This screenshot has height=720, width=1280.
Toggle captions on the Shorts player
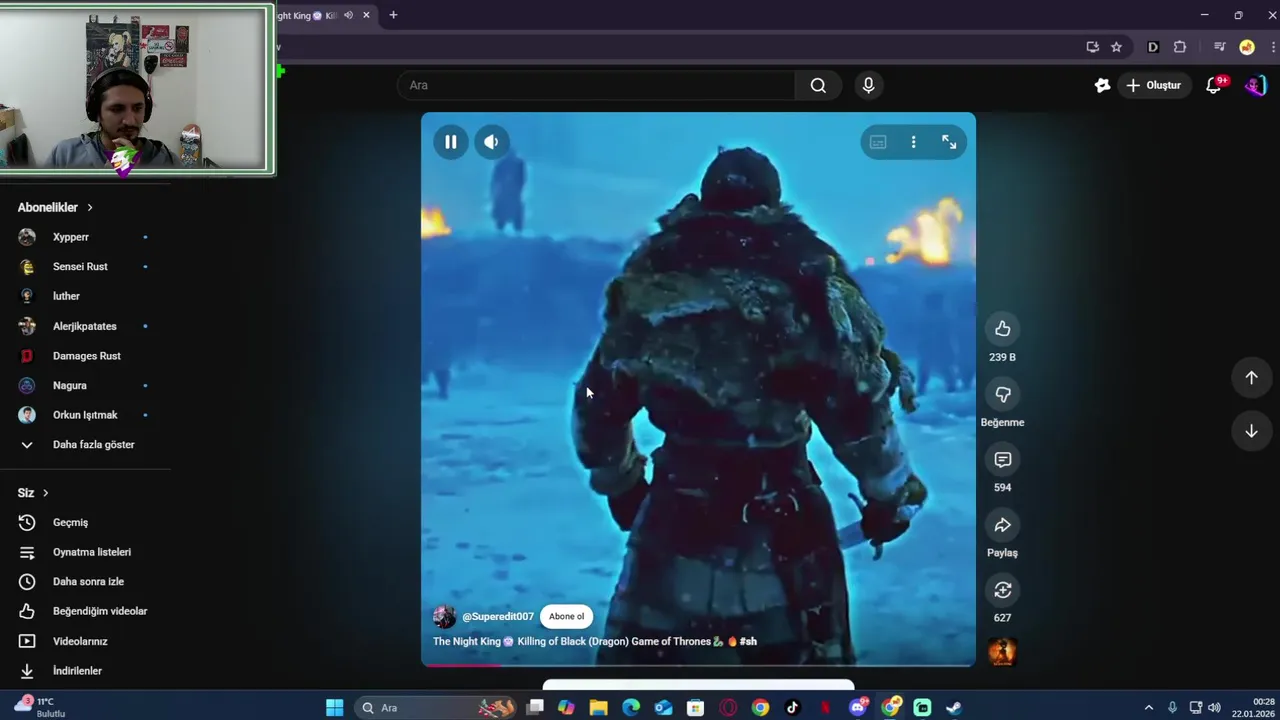tap(878, 142)
